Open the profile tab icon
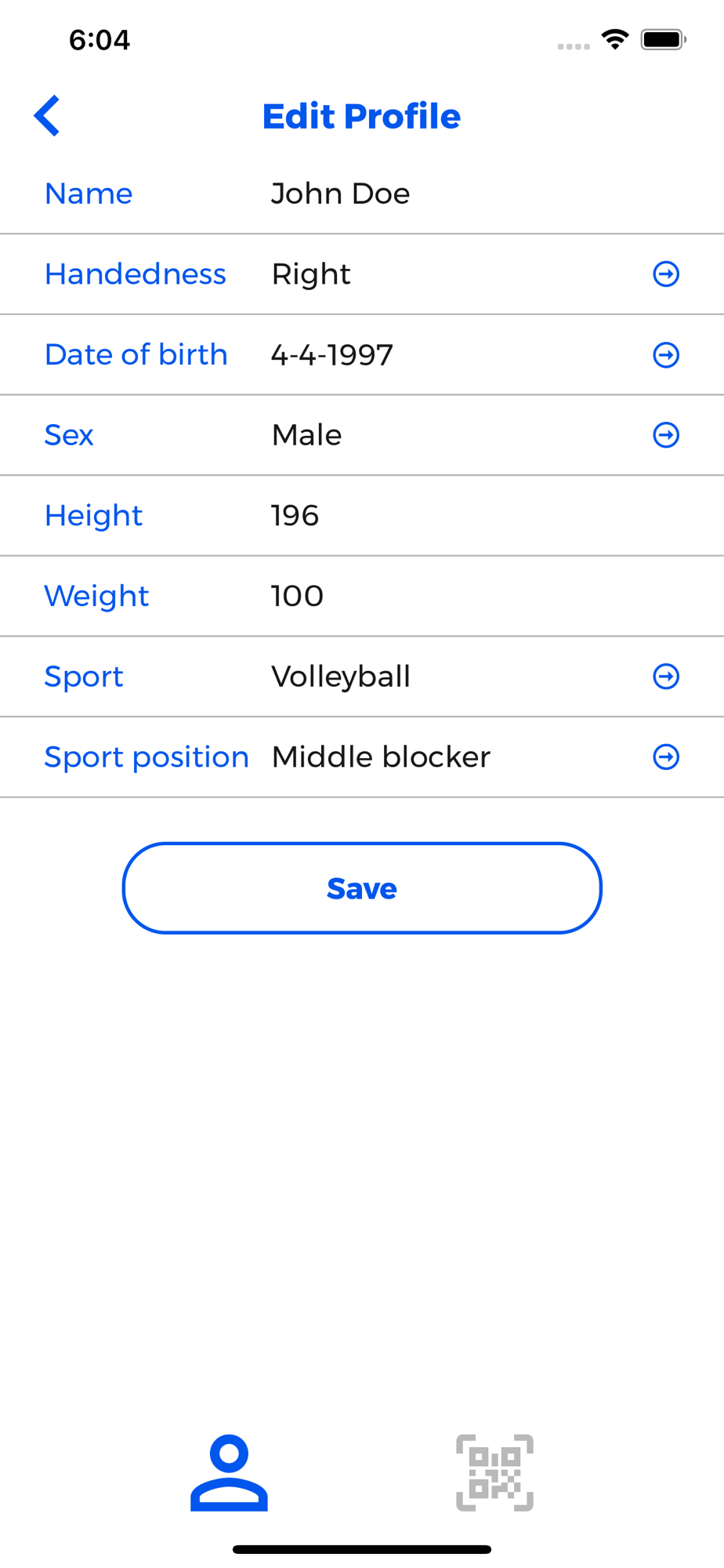Image resolution: width=724 pixels, height=1568 pixels. tap(229, 1472)
